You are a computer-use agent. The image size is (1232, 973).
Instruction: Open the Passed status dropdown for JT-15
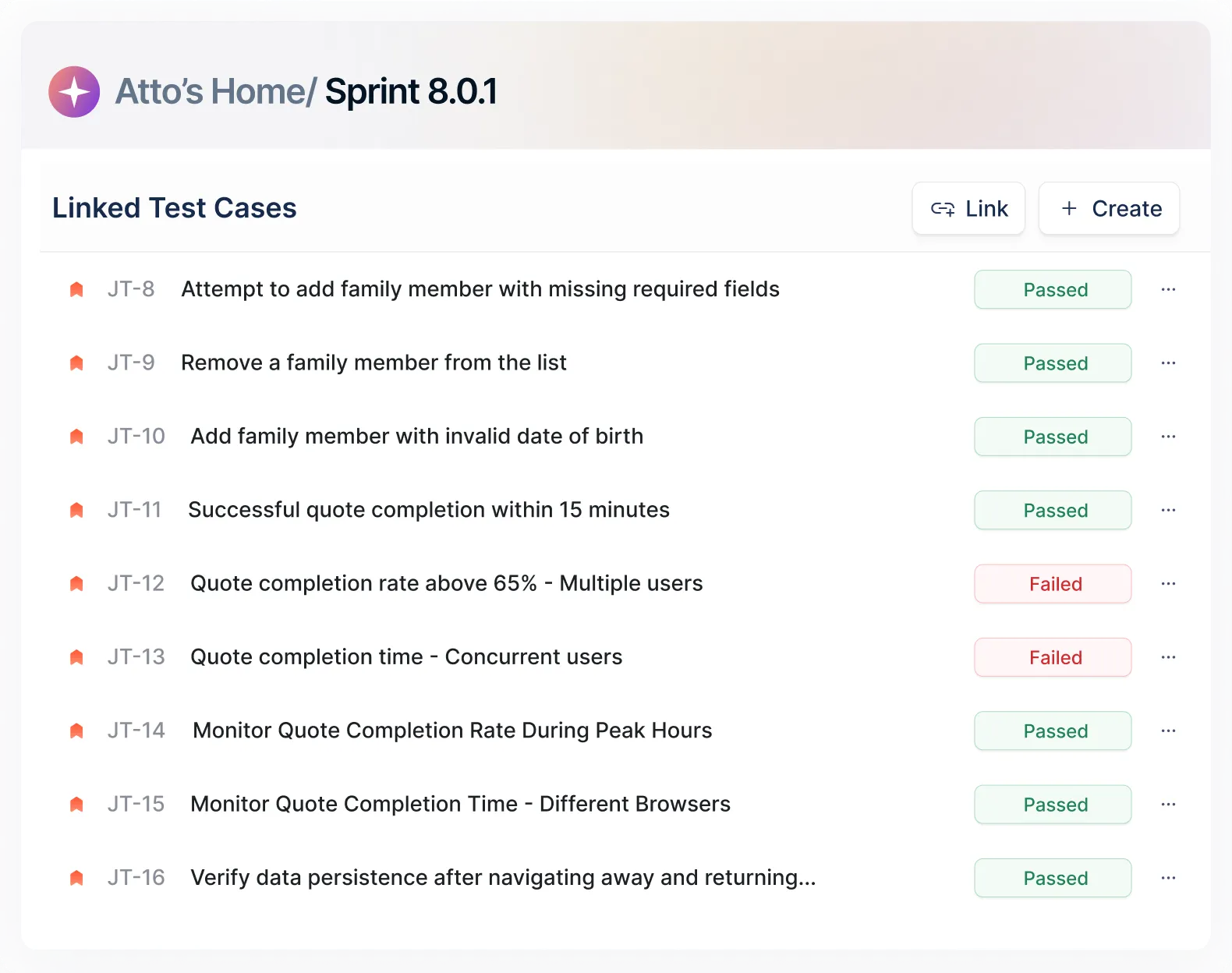pos(1053,805)
